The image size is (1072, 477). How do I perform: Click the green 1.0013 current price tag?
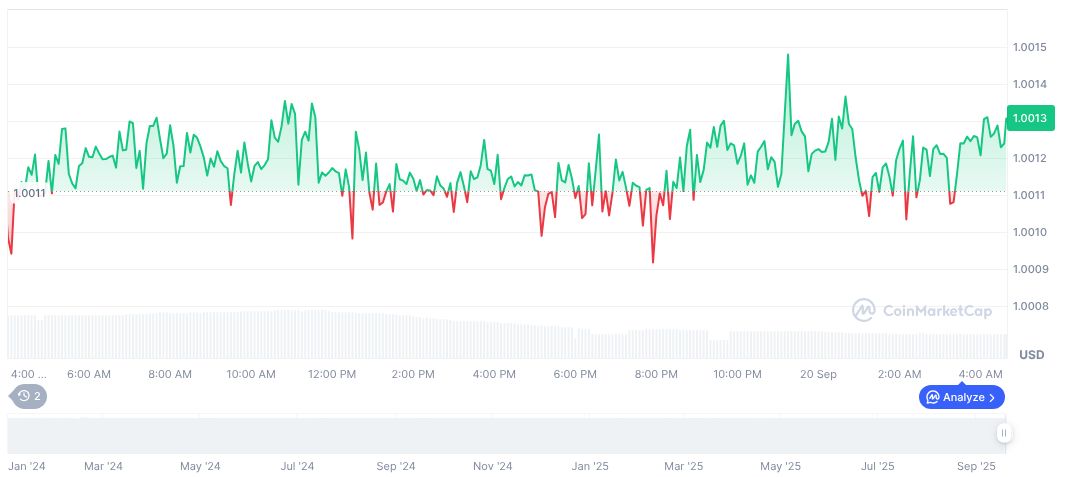pos(1029,119)
